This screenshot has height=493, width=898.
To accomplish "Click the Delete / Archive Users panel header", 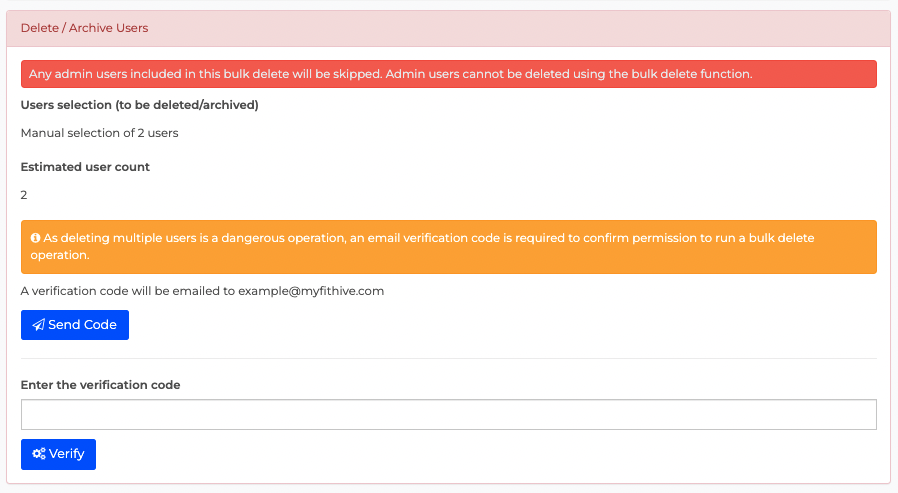I will (x=448, y=28).
